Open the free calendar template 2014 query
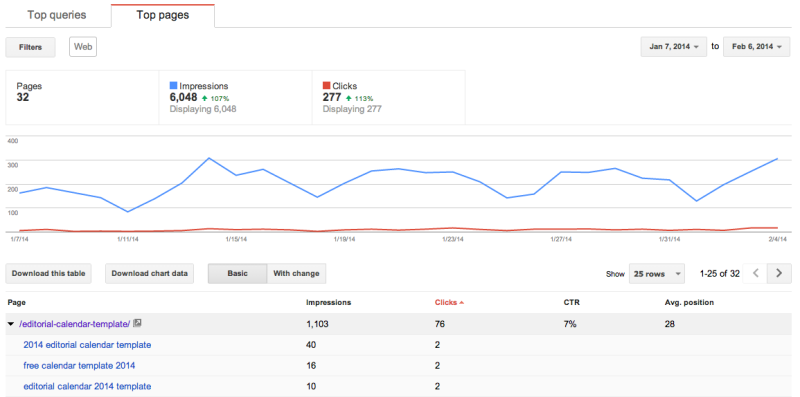Screen dimensions: 800x397 click(x=79, y=366)
